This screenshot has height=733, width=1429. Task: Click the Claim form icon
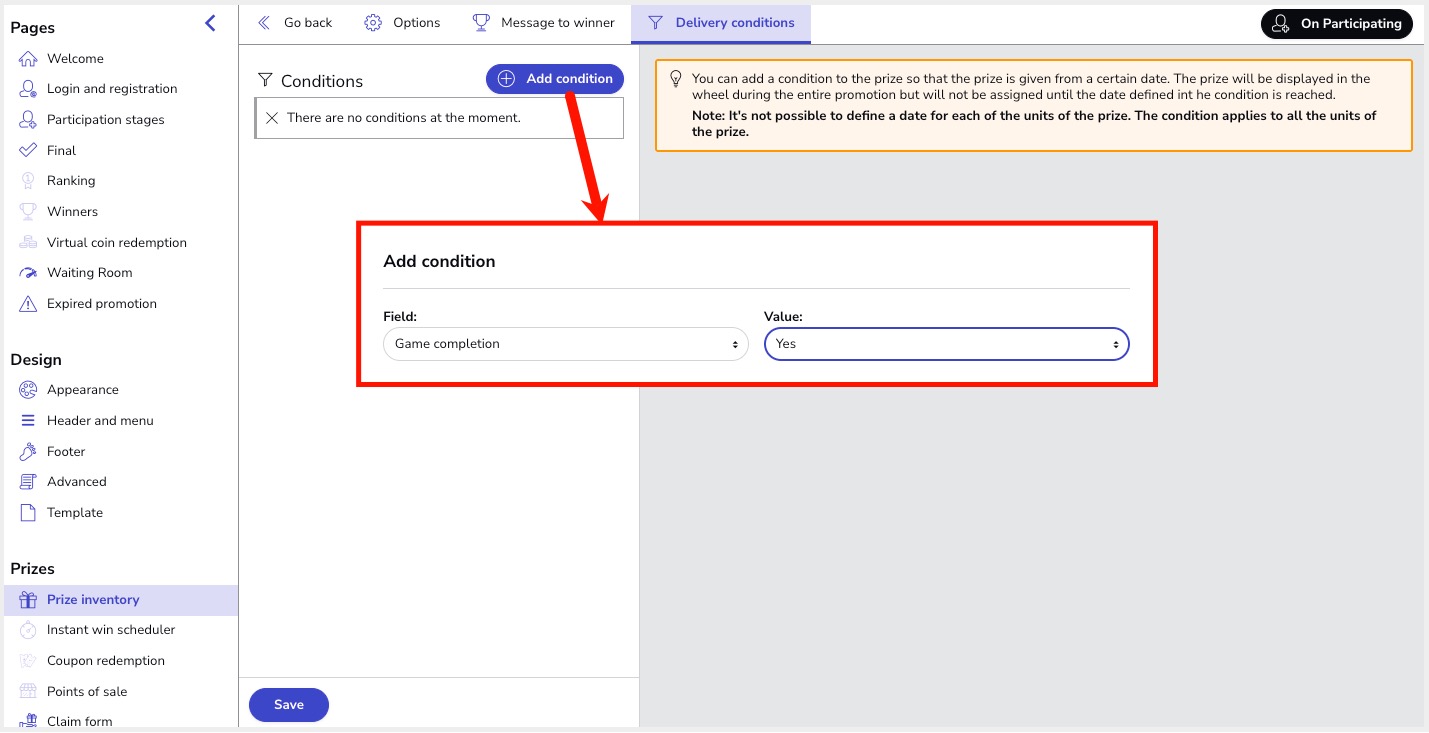(28, 721)
